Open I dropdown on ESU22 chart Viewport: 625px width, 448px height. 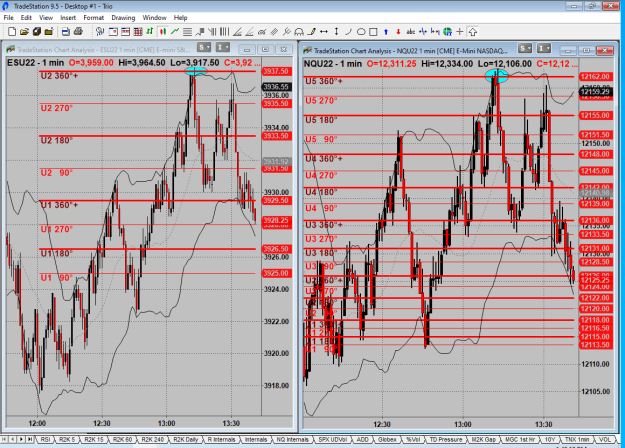tap(222, 48)
